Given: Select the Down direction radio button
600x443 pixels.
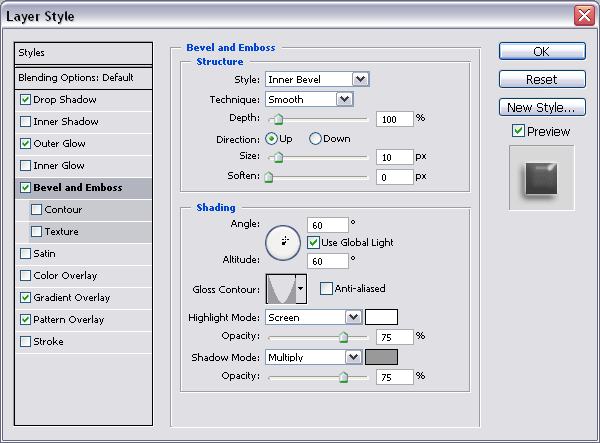Looking at the screenshot, I should (315, 138).
